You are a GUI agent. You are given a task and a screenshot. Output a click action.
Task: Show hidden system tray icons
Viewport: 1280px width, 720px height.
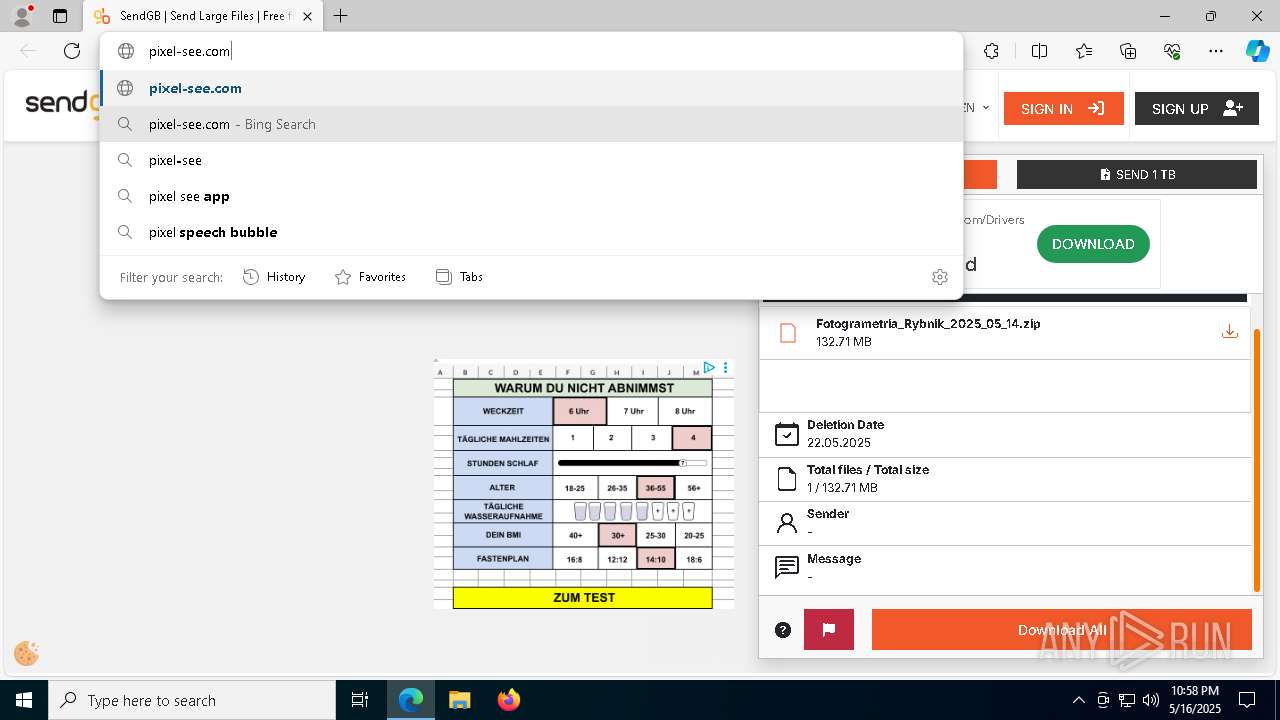click(1078, 700)
